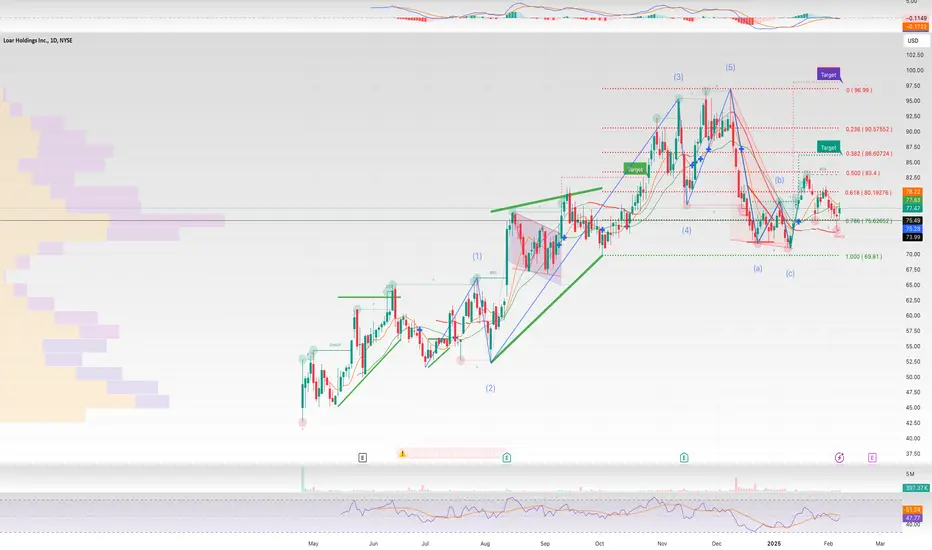The image size is (932, 550).
Task: Click the May label on time axis
Action: click(313, 543)
